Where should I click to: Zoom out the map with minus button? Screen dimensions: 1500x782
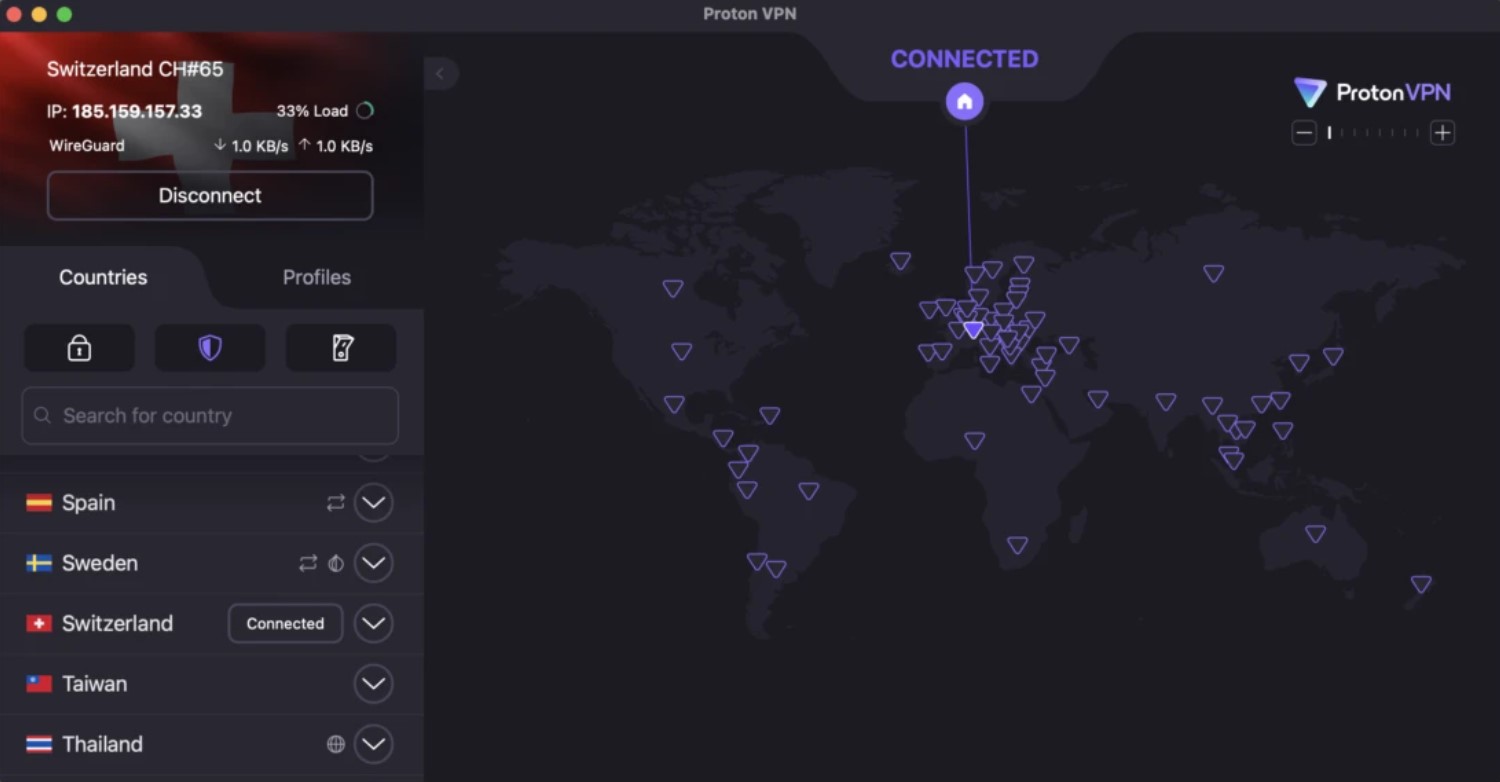(1304, 133)
